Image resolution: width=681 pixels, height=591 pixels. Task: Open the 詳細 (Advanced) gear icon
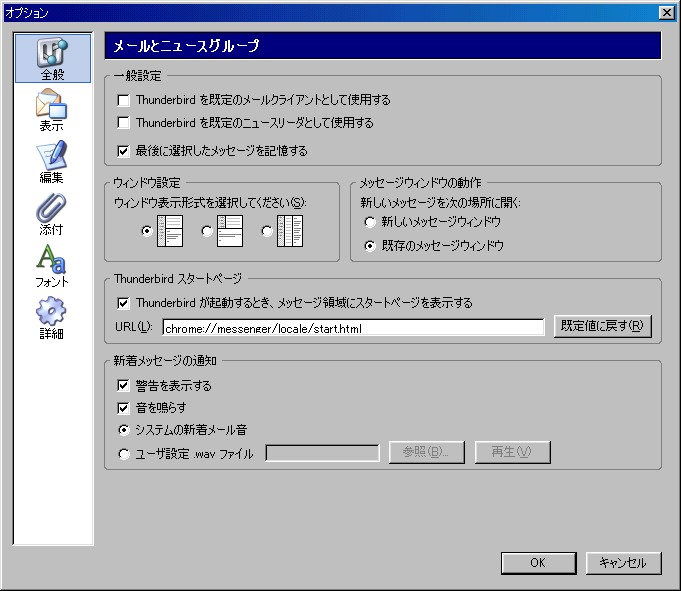(52, 318)
